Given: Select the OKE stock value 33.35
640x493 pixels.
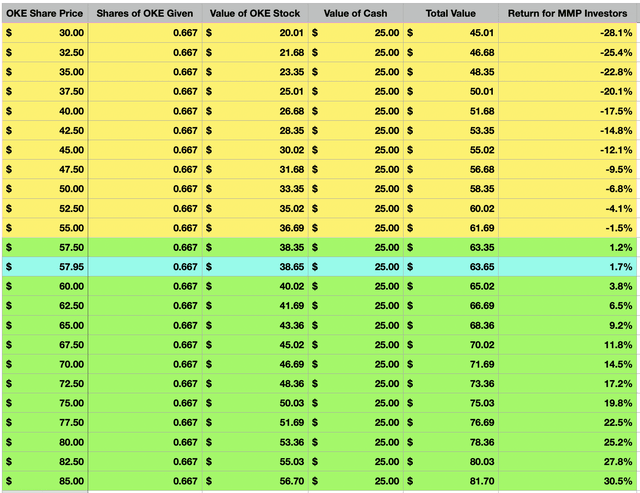Looking at the screenshot, I should [255, 189].
